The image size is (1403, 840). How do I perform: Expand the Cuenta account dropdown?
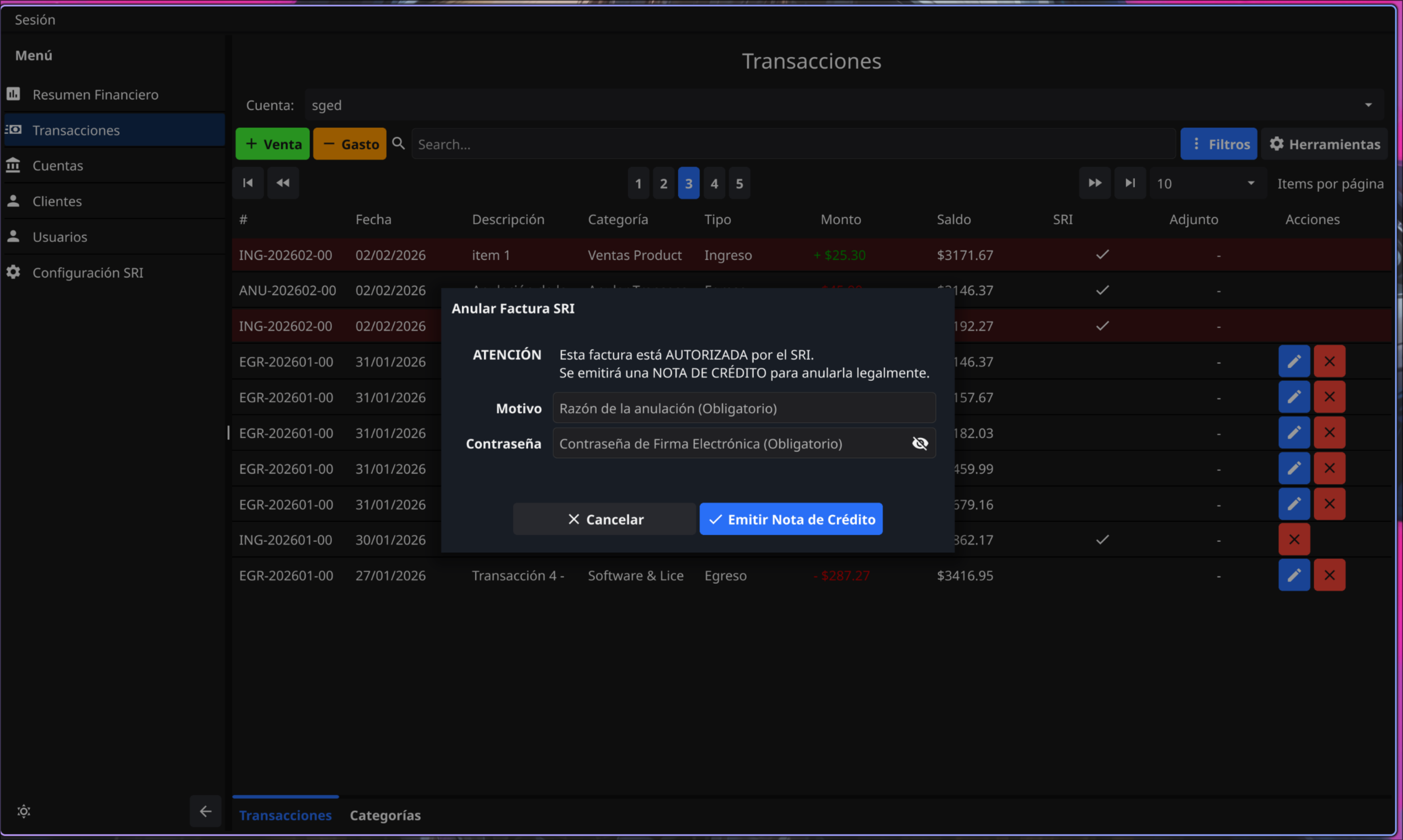pos(1368,105)
